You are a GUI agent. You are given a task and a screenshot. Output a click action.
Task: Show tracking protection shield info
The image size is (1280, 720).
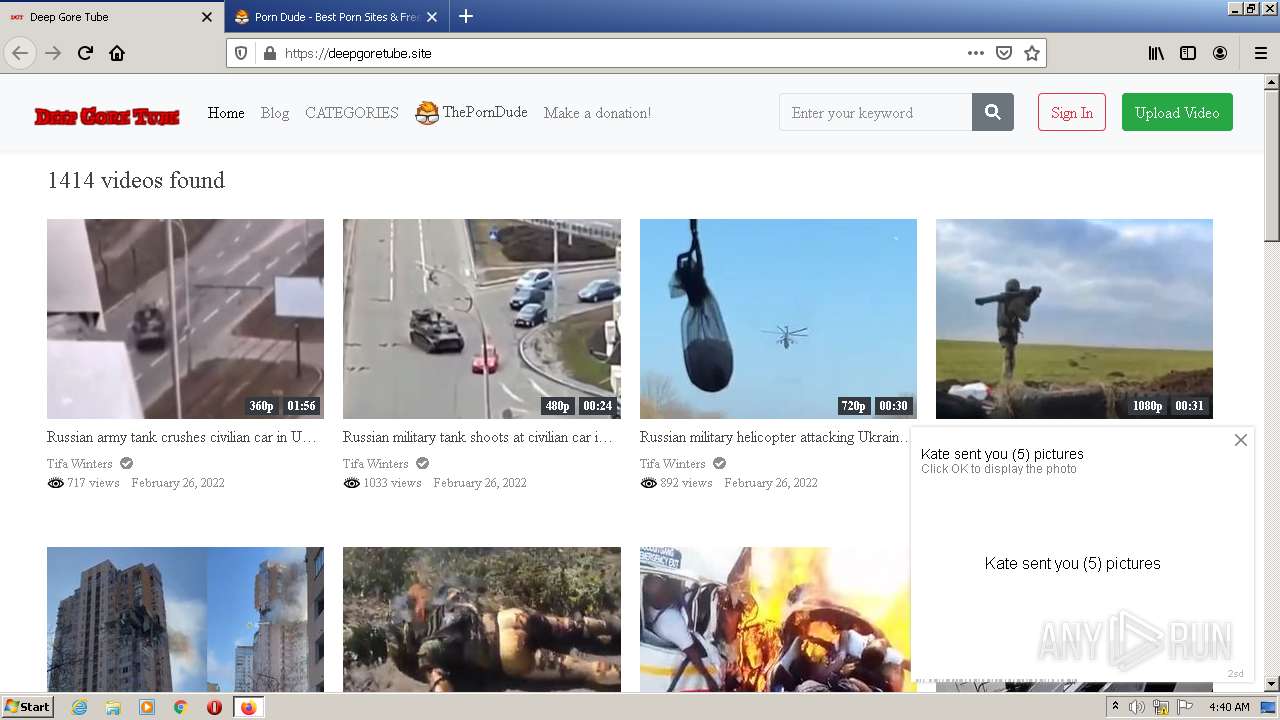(241, 53)
